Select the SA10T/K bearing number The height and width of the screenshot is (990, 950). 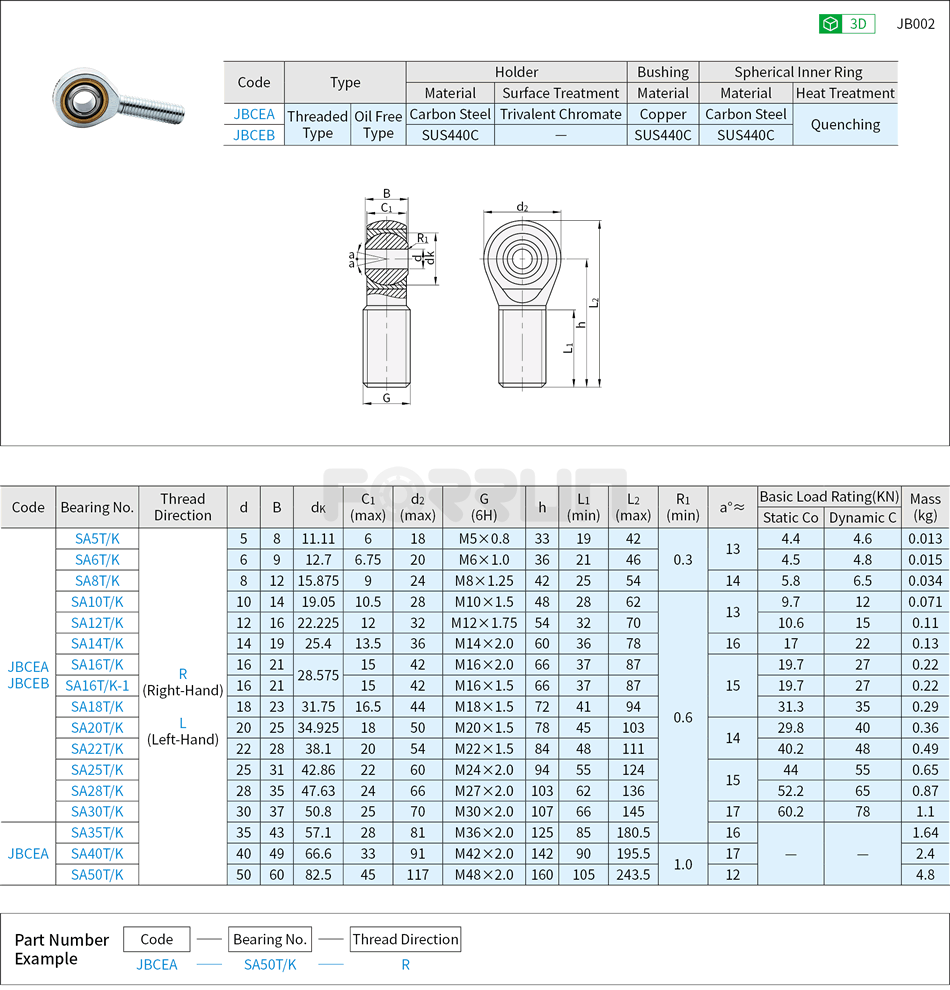coord(97,602)
